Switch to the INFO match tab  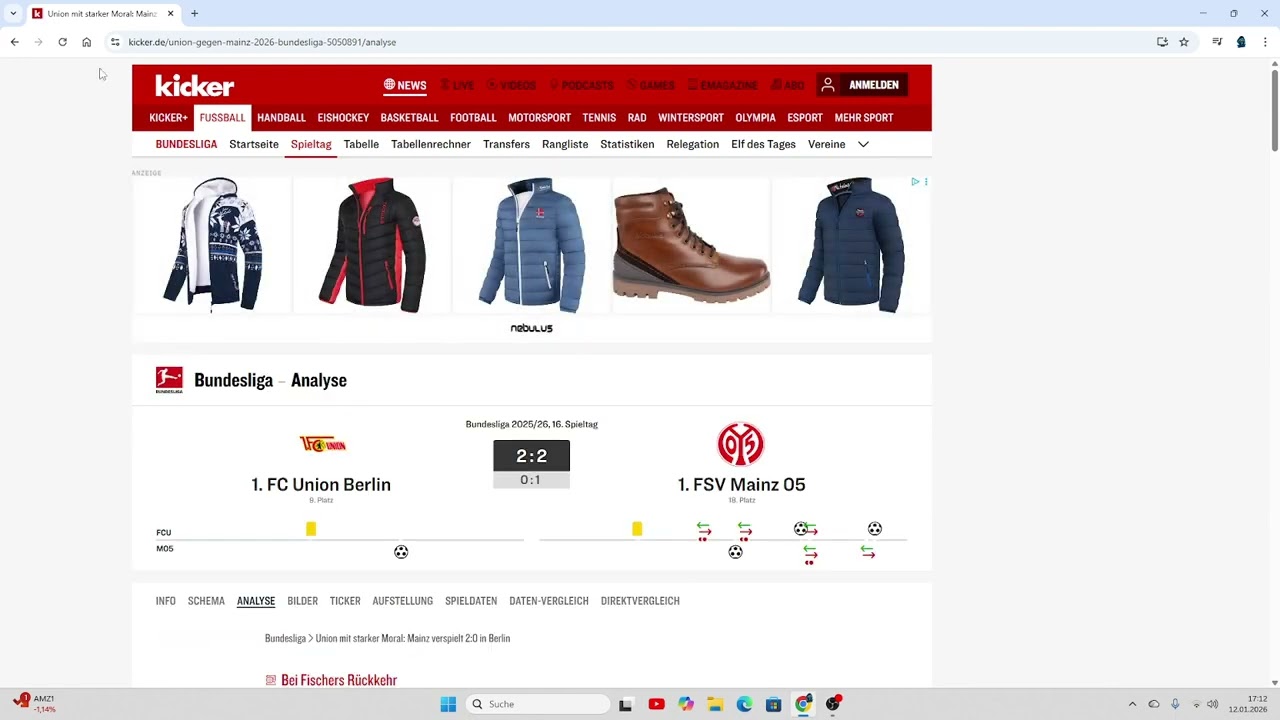pyautogui.click(x=166, y=601)
